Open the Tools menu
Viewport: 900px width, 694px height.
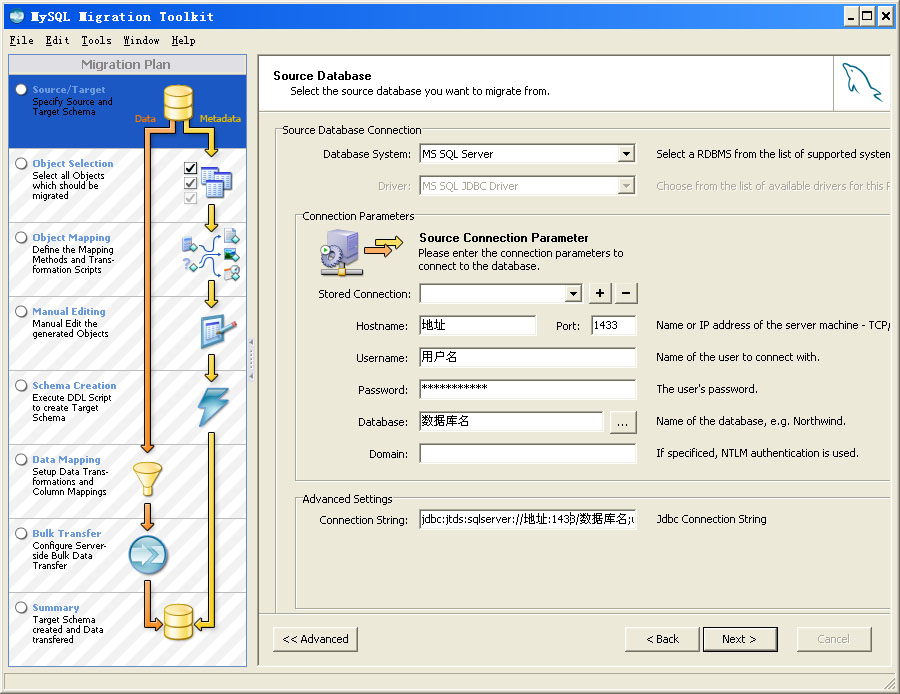click(95, 41)
